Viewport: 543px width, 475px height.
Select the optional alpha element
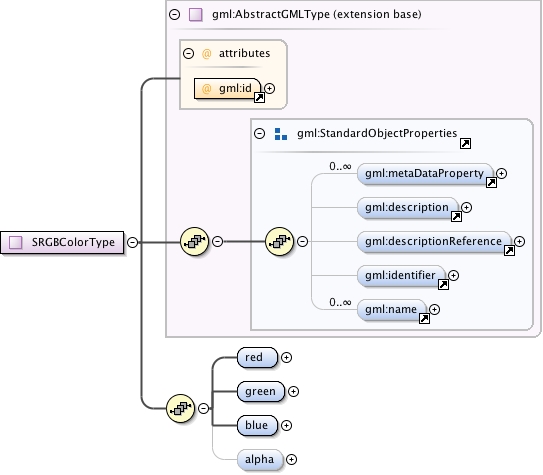260,459
